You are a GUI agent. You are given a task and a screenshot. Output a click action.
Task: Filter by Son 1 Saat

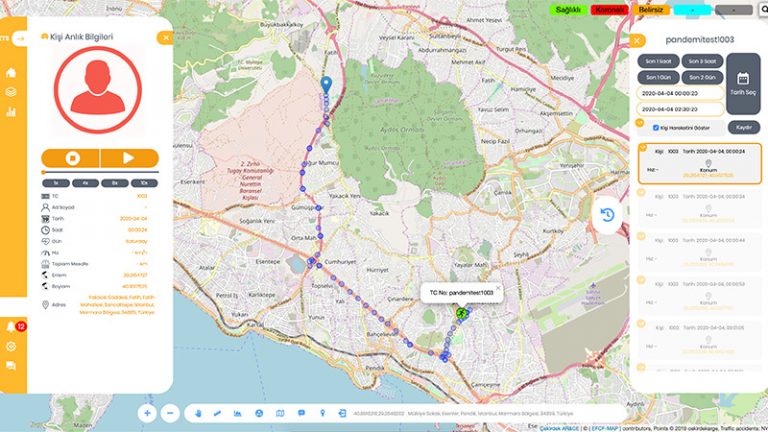(658, 61)
